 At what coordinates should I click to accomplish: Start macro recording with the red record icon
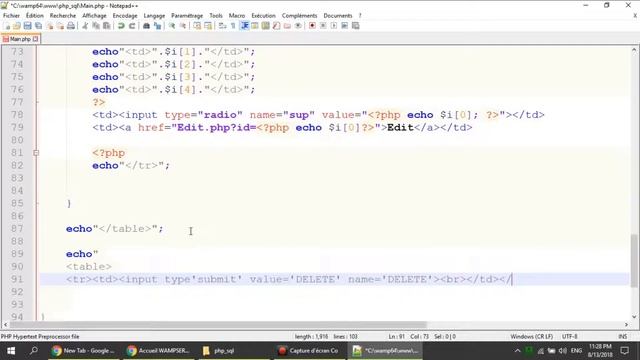click(312, 26)
